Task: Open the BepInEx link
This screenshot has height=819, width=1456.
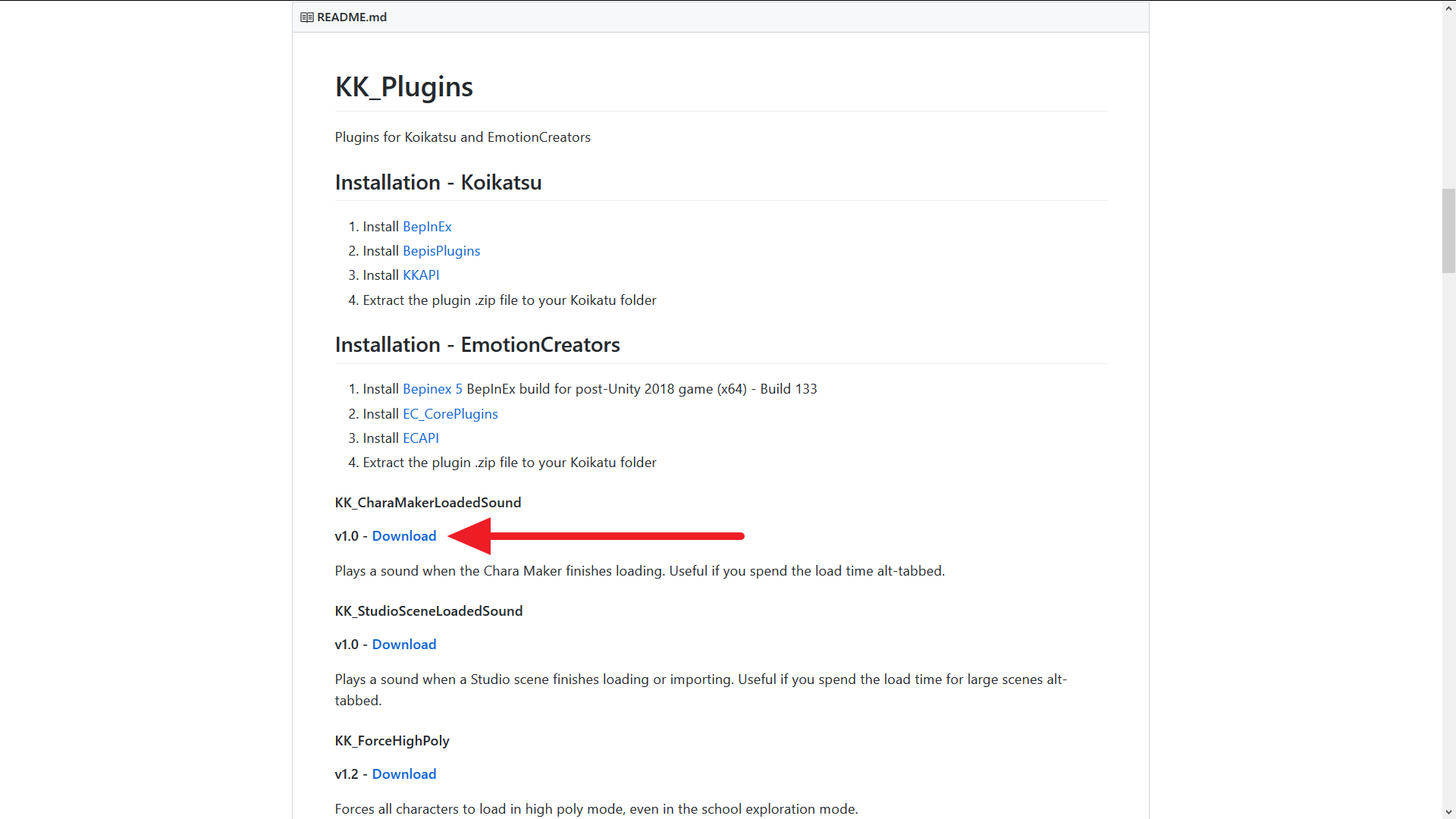Action: (x=427, y=227)
